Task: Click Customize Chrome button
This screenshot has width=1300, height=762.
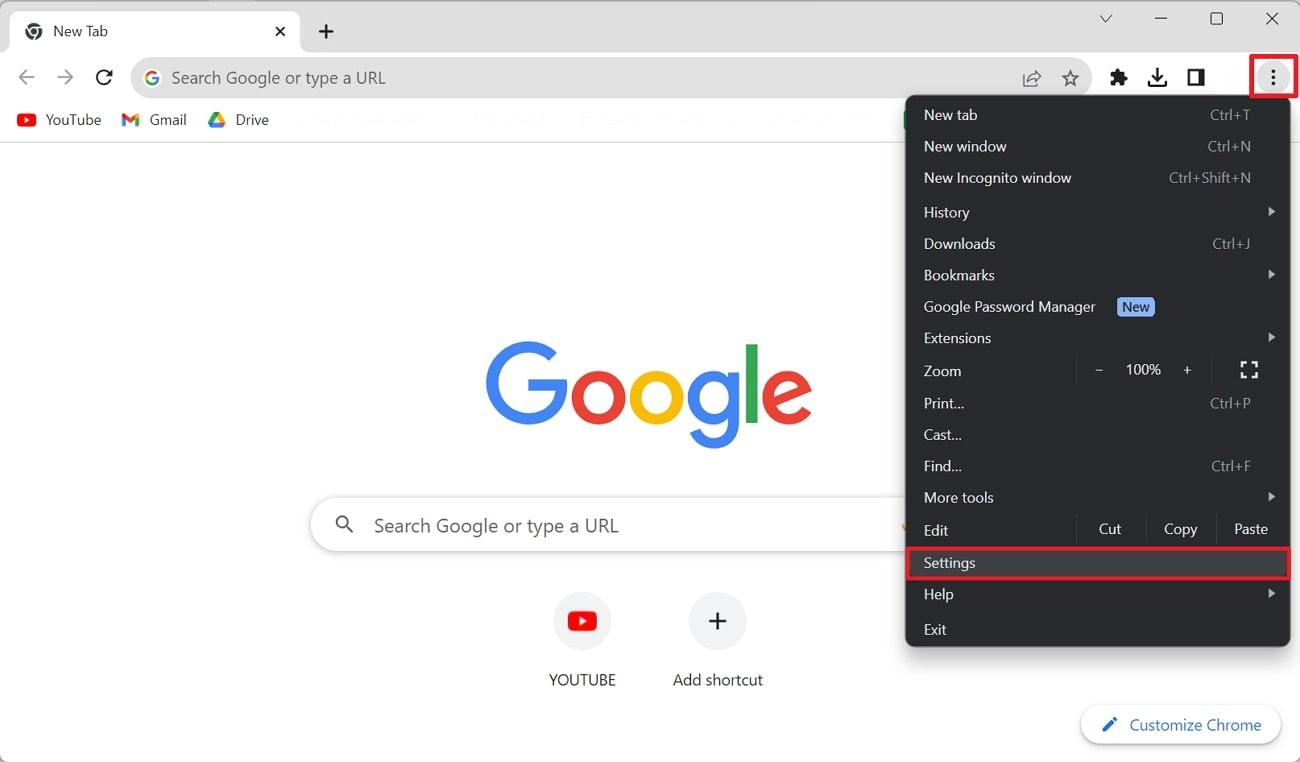Action: 1181,725
